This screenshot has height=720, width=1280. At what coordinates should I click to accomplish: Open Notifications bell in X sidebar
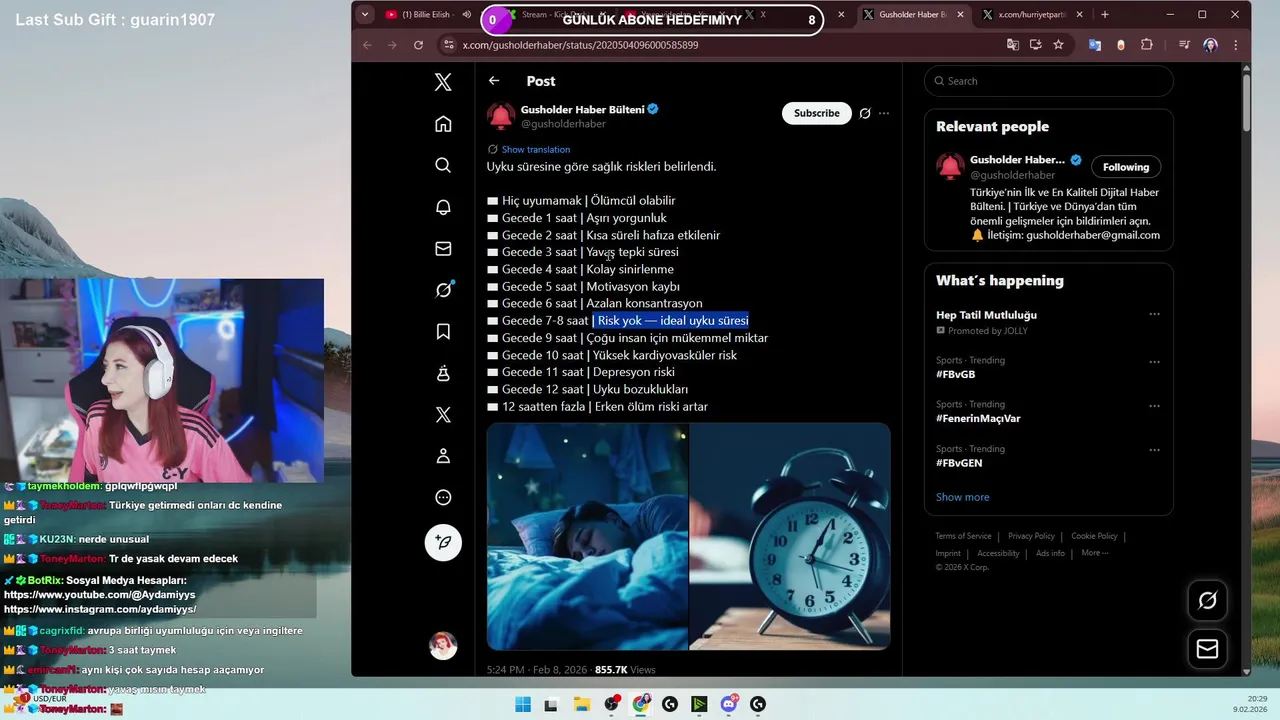443,207
